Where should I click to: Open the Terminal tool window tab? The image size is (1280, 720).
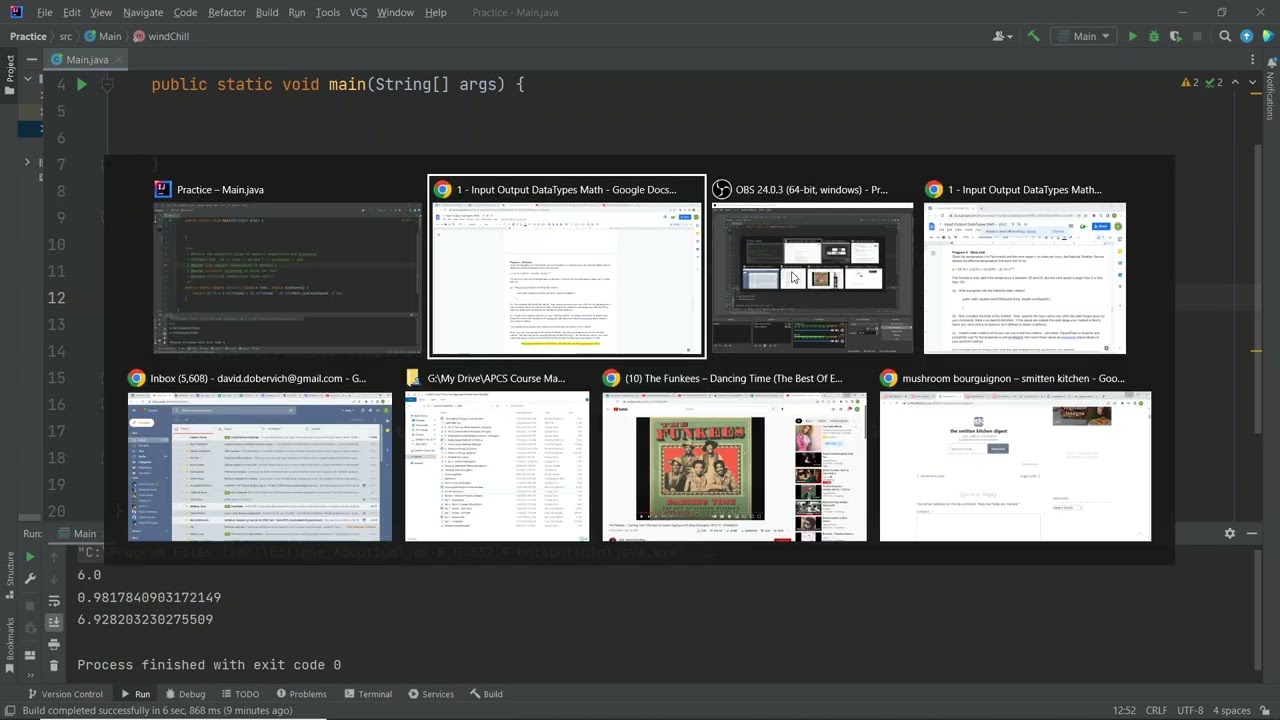point(367,694)
